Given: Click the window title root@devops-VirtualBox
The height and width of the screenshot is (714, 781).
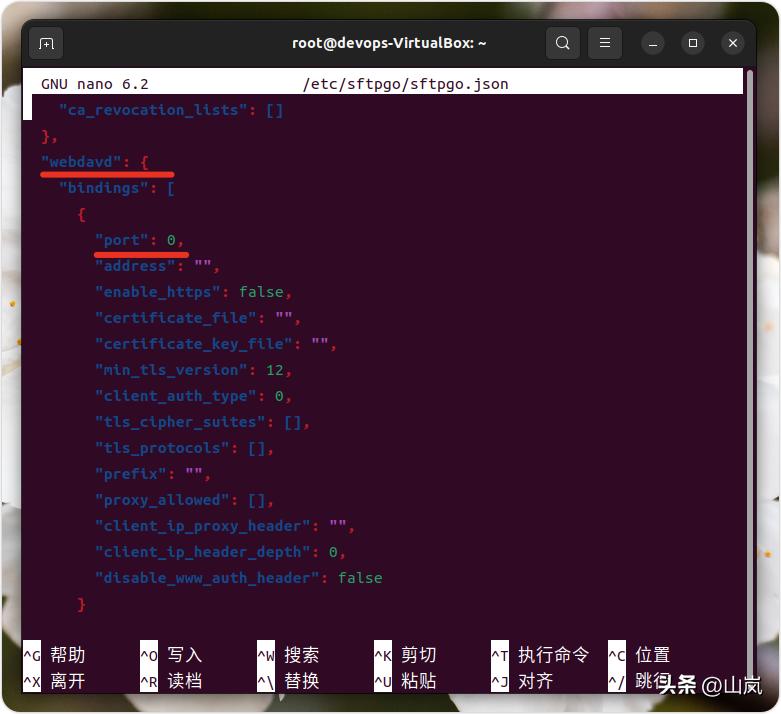Looking at the screenshot, I should click(389, 43).
